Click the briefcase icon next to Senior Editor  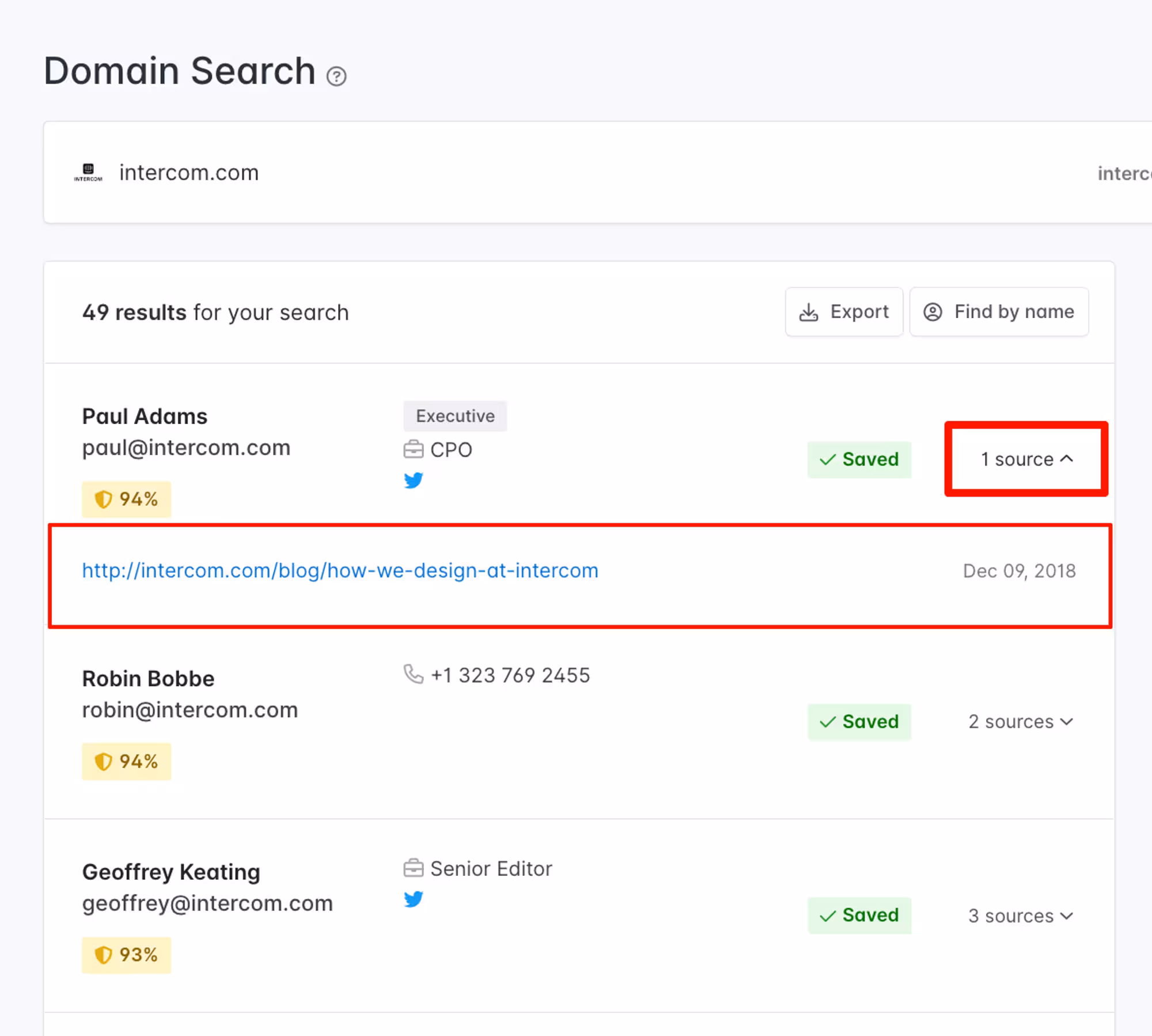tap(413, 868)
